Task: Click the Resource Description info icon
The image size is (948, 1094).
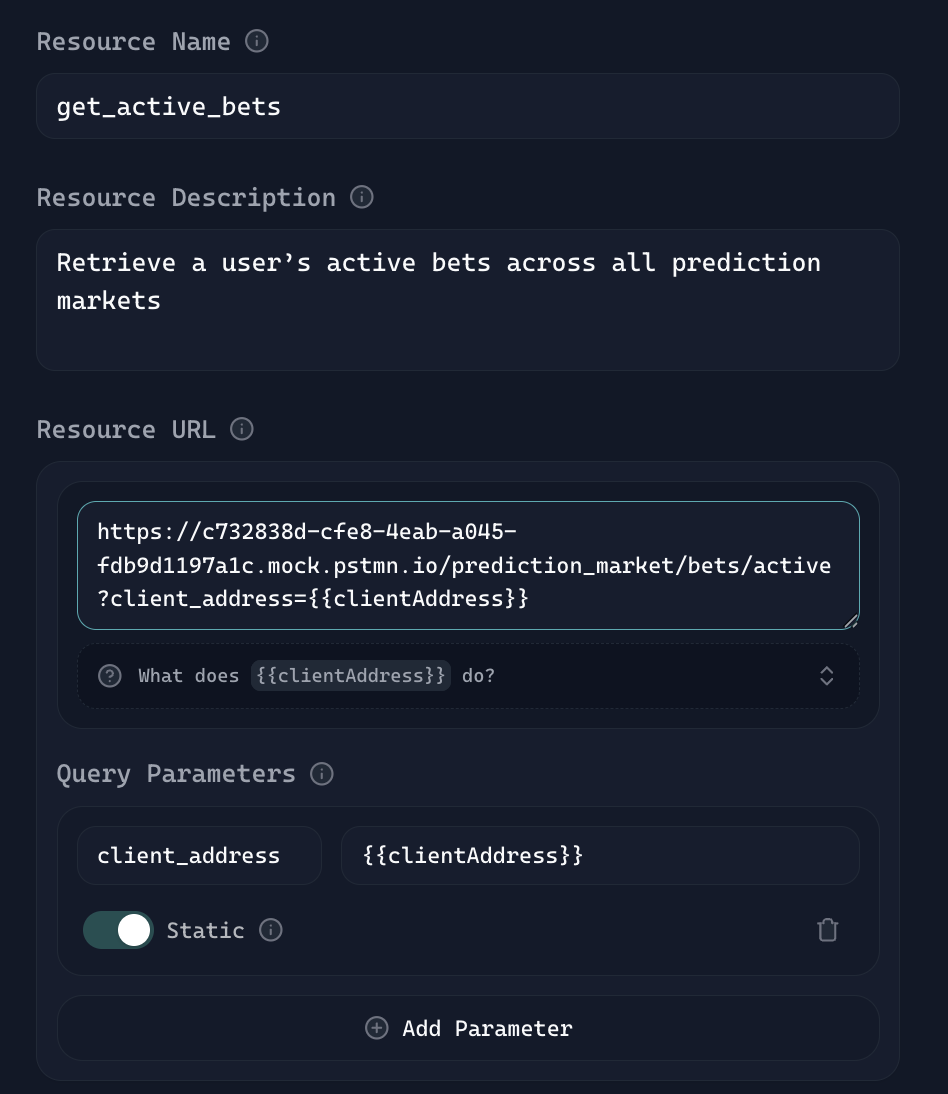Action: [x=362, y=197]
